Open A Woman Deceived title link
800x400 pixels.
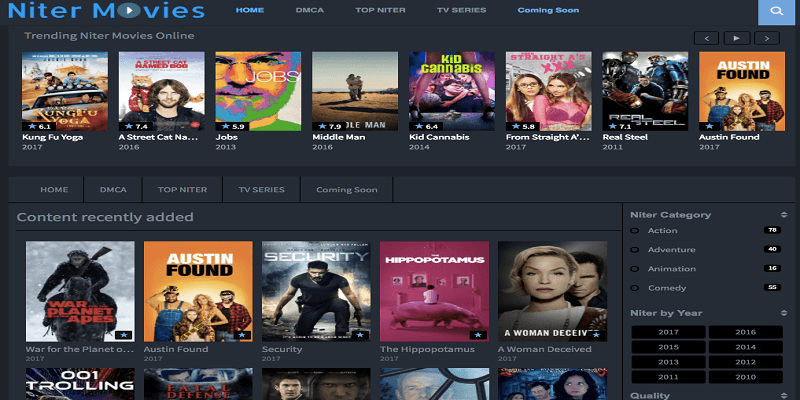point(544,349)
